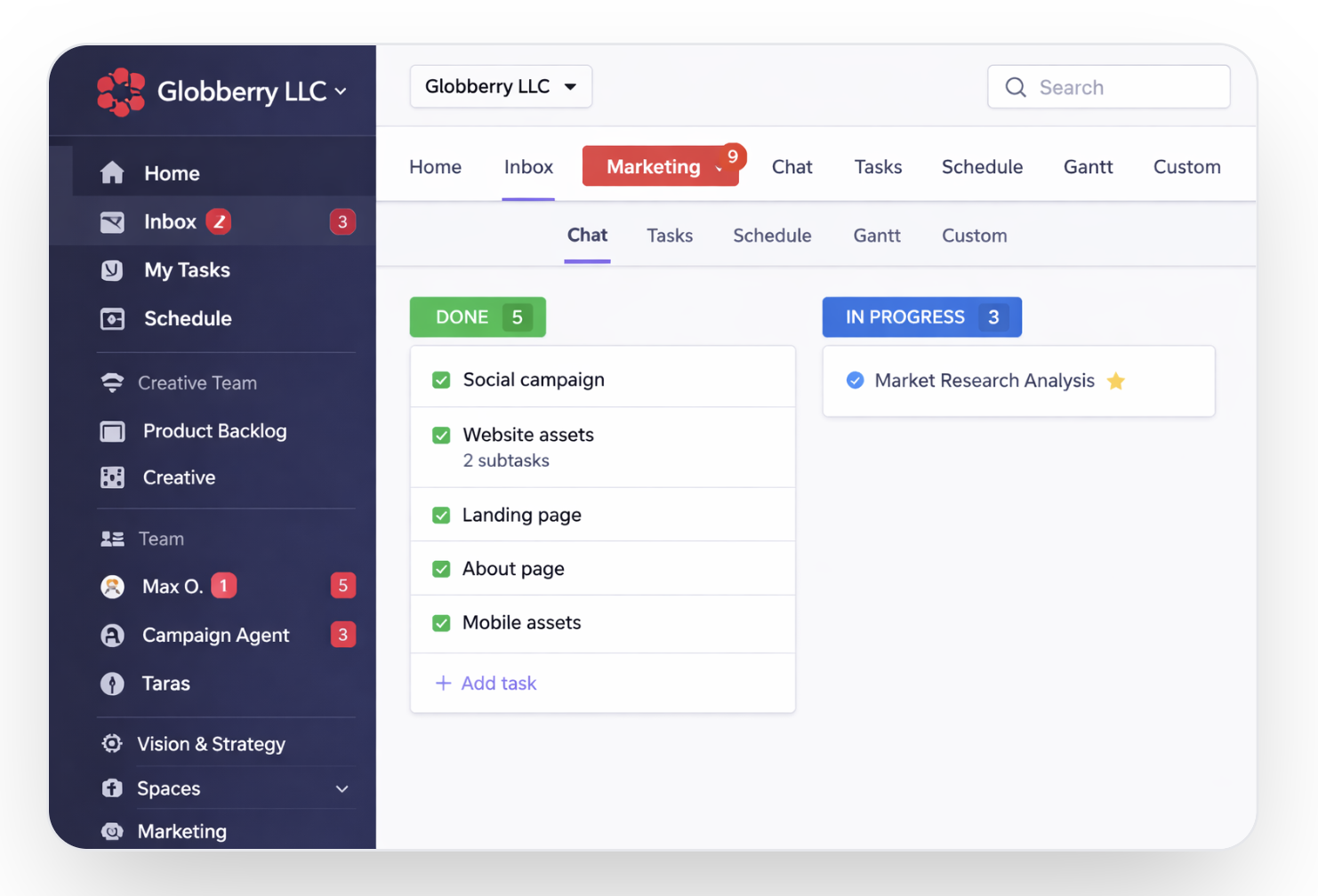Open the top row Schedule tab
1318x896 pixels.
tap(982, 167)
